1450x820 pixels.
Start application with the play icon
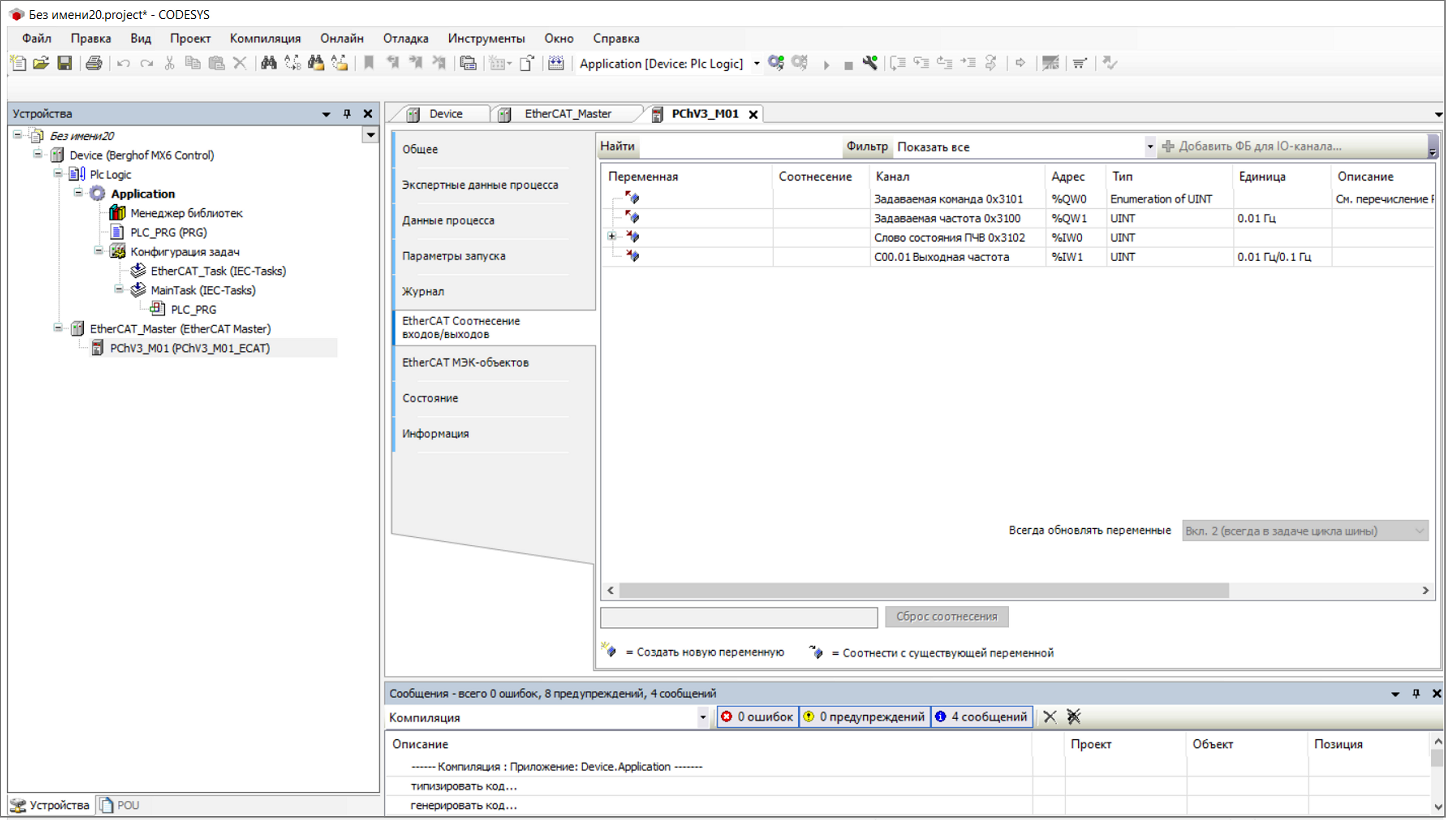click(827, 65)
